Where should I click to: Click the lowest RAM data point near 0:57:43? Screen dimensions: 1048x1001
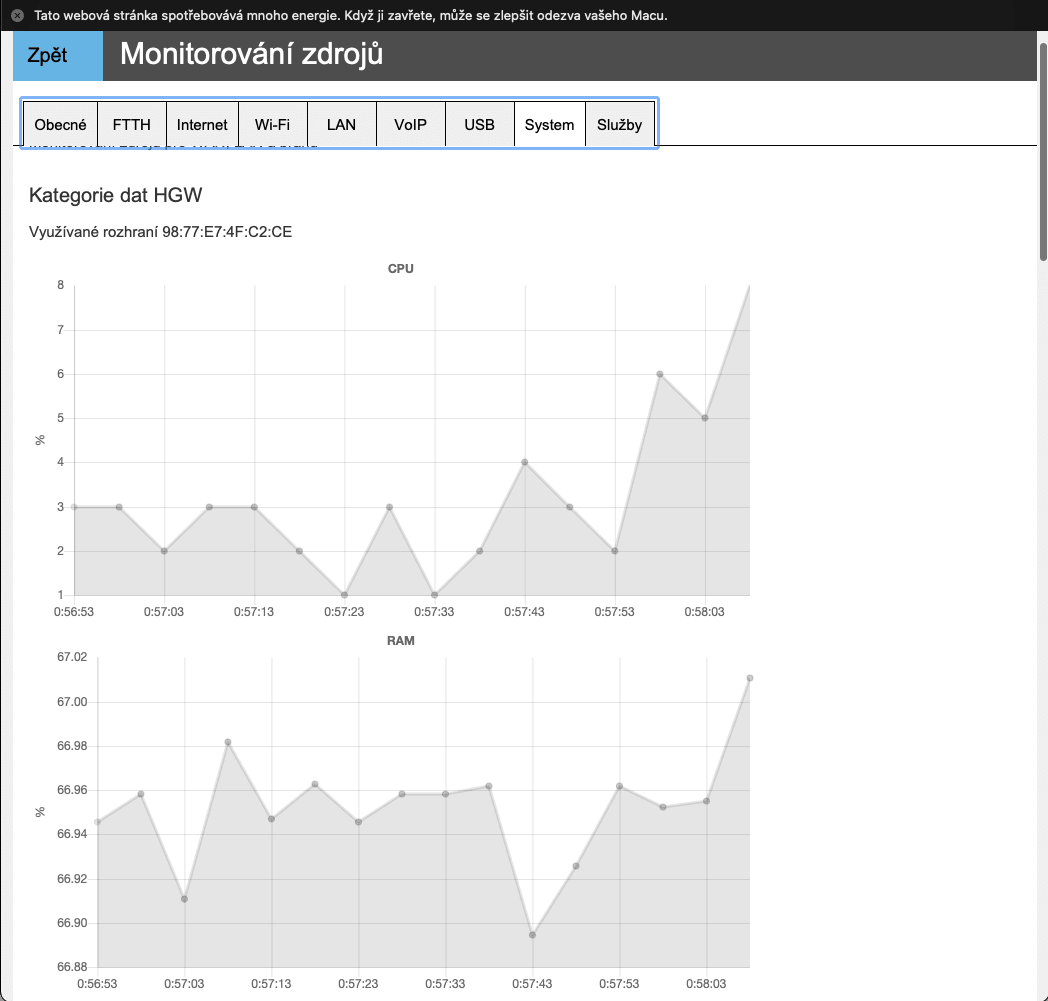tap(532, 935)
